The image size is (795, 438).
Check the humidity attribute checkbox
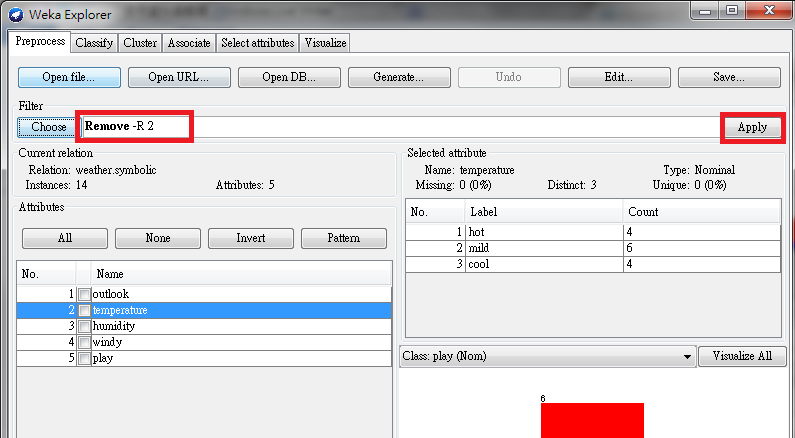pos(85,326)
